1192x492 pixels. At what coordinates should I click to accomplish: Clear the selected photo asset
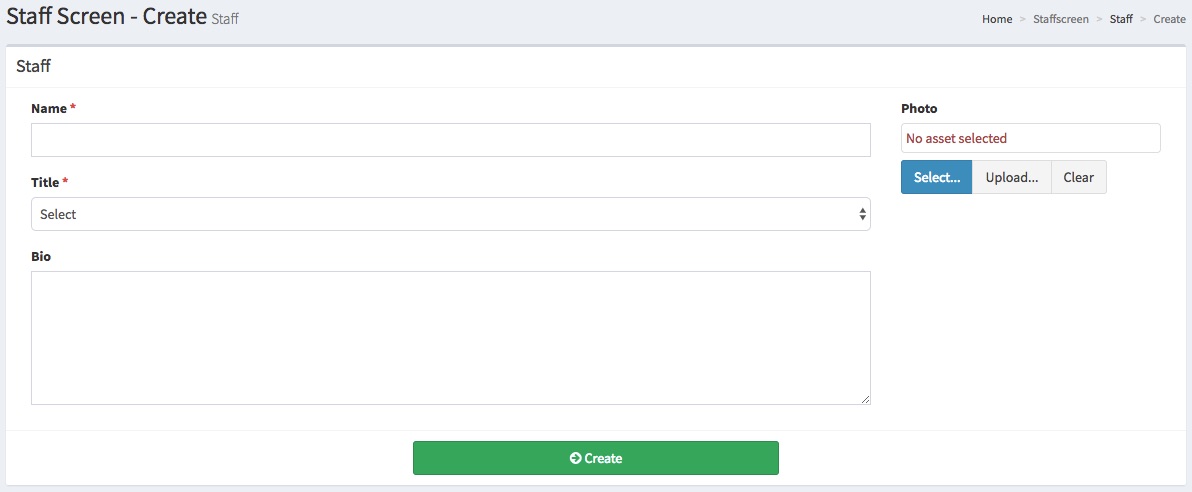click(x=1078, y=178)
